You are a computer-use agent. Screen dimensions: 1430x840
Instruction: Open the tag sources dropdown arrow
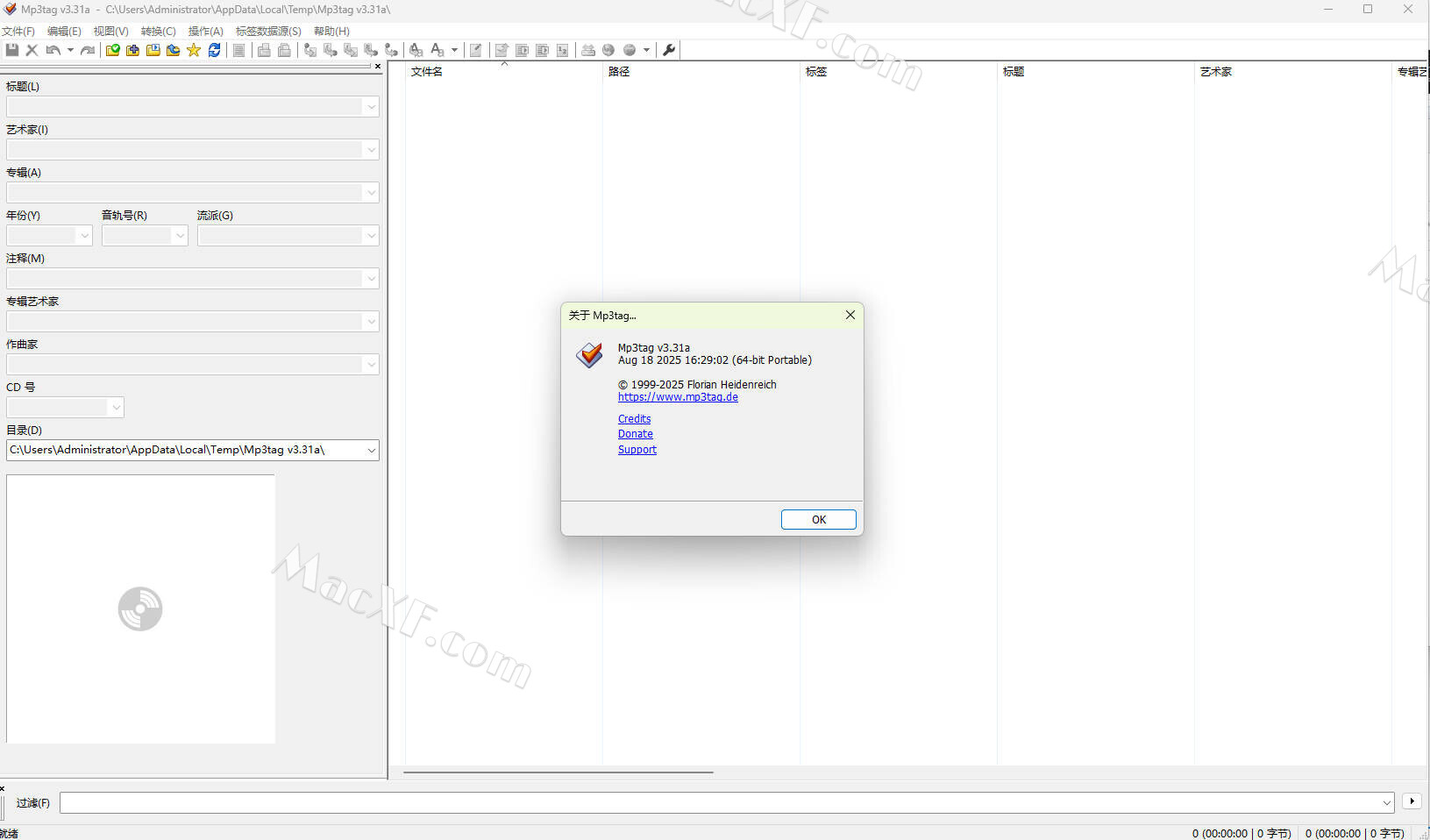pos(646,50)
